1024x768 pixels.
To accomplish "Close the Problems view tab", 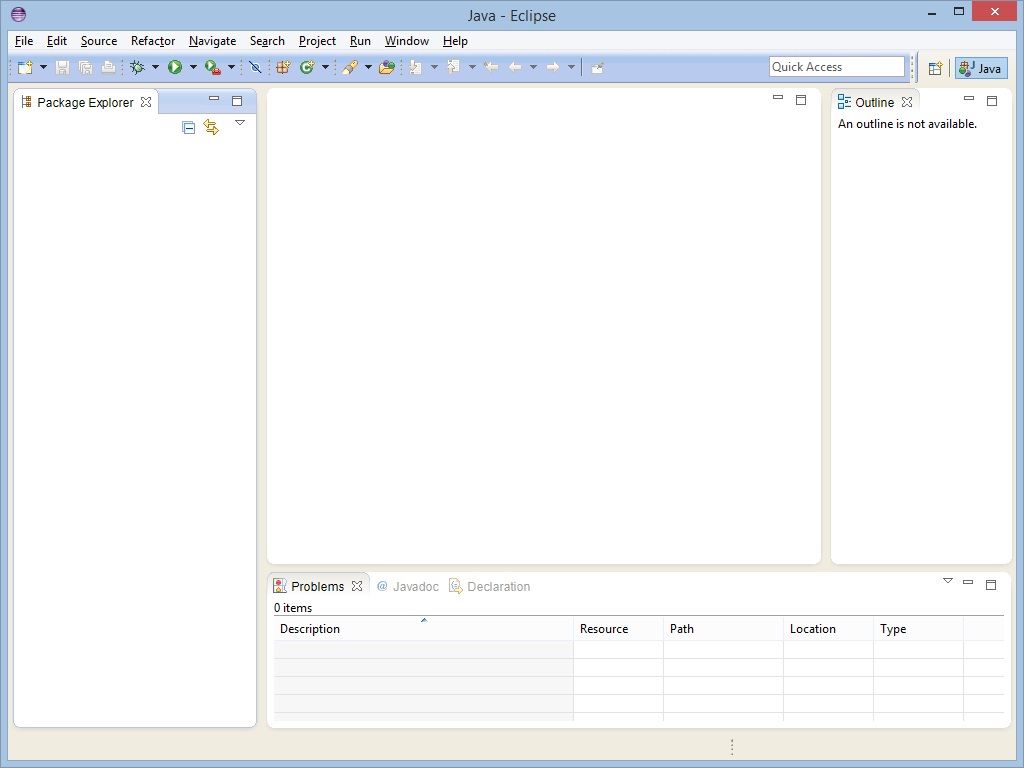I will [357, 586].
